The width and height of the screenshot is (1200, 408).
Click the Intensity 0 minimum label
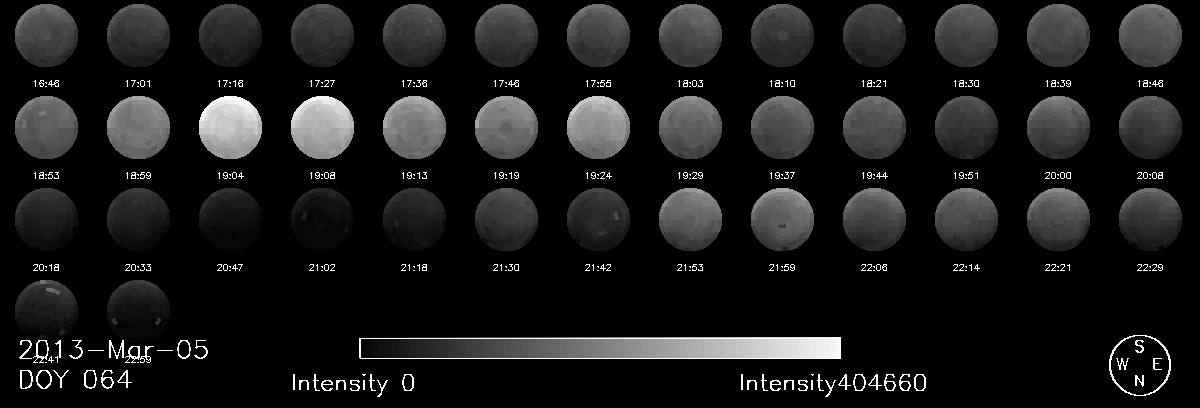(352, 383)
